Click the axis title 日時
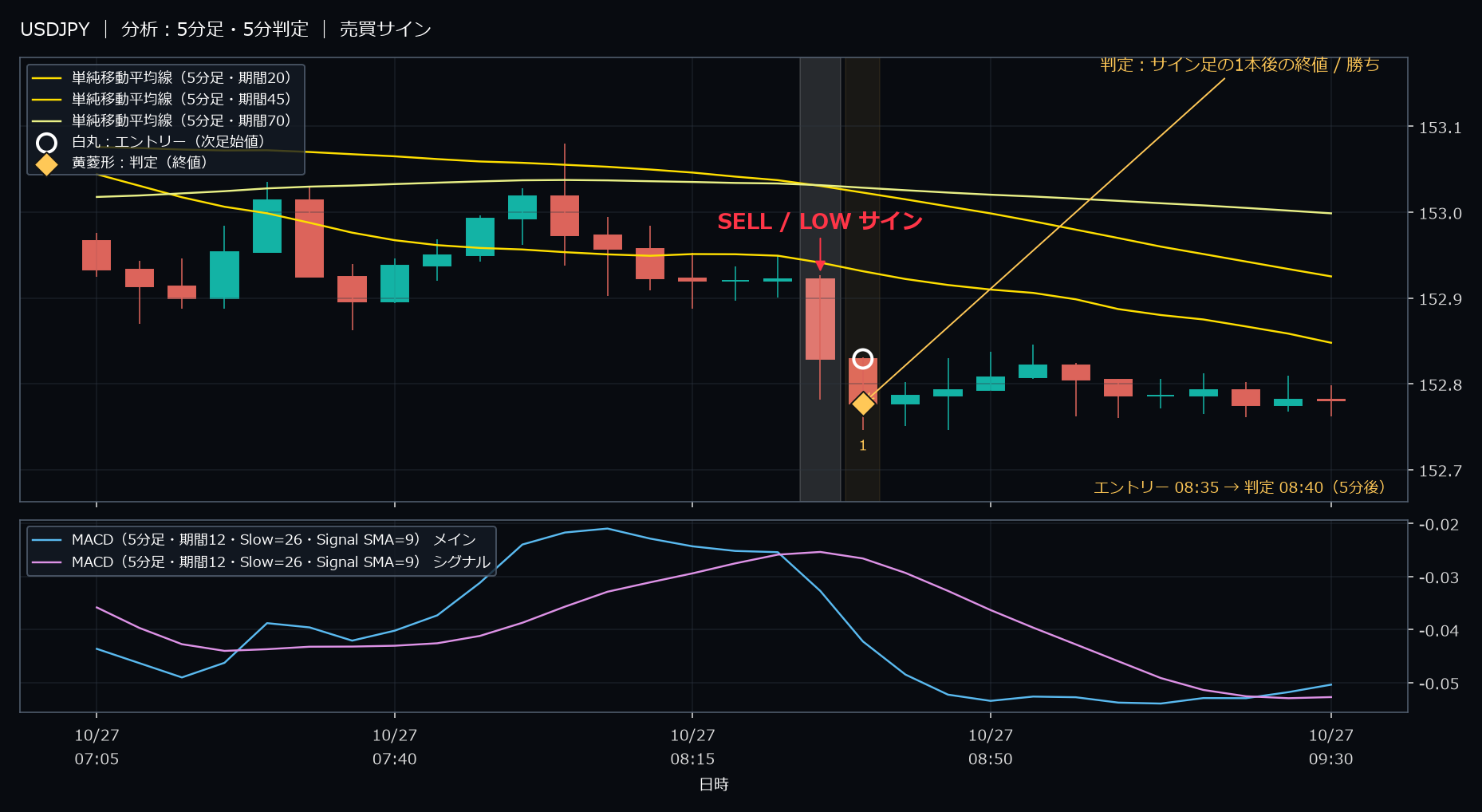The image size is (1482, 812). (x=714, y=784)
